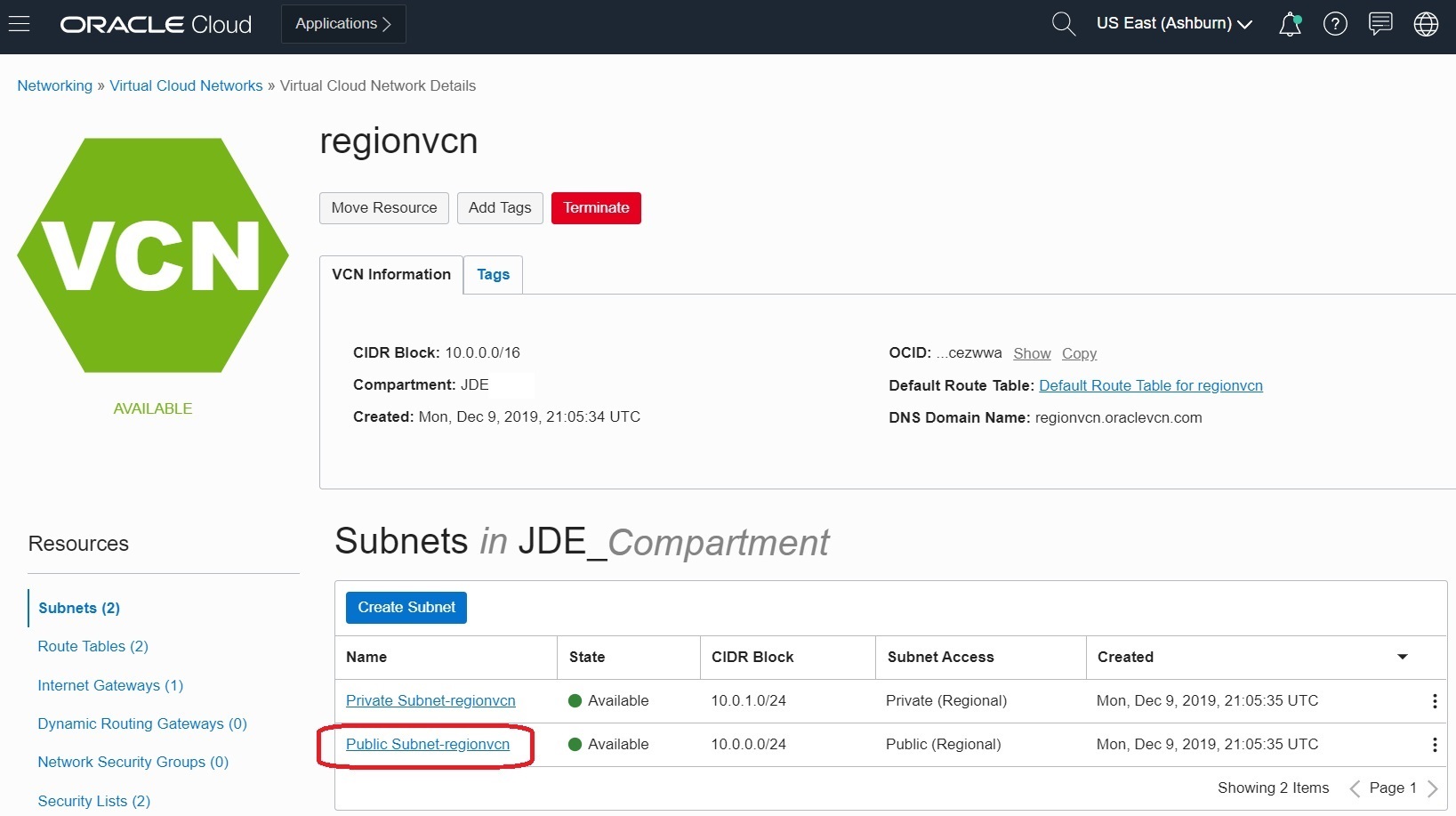1456x816 pixels.
Task: Click the green VCN hexagon image
Action: point(153,255)
